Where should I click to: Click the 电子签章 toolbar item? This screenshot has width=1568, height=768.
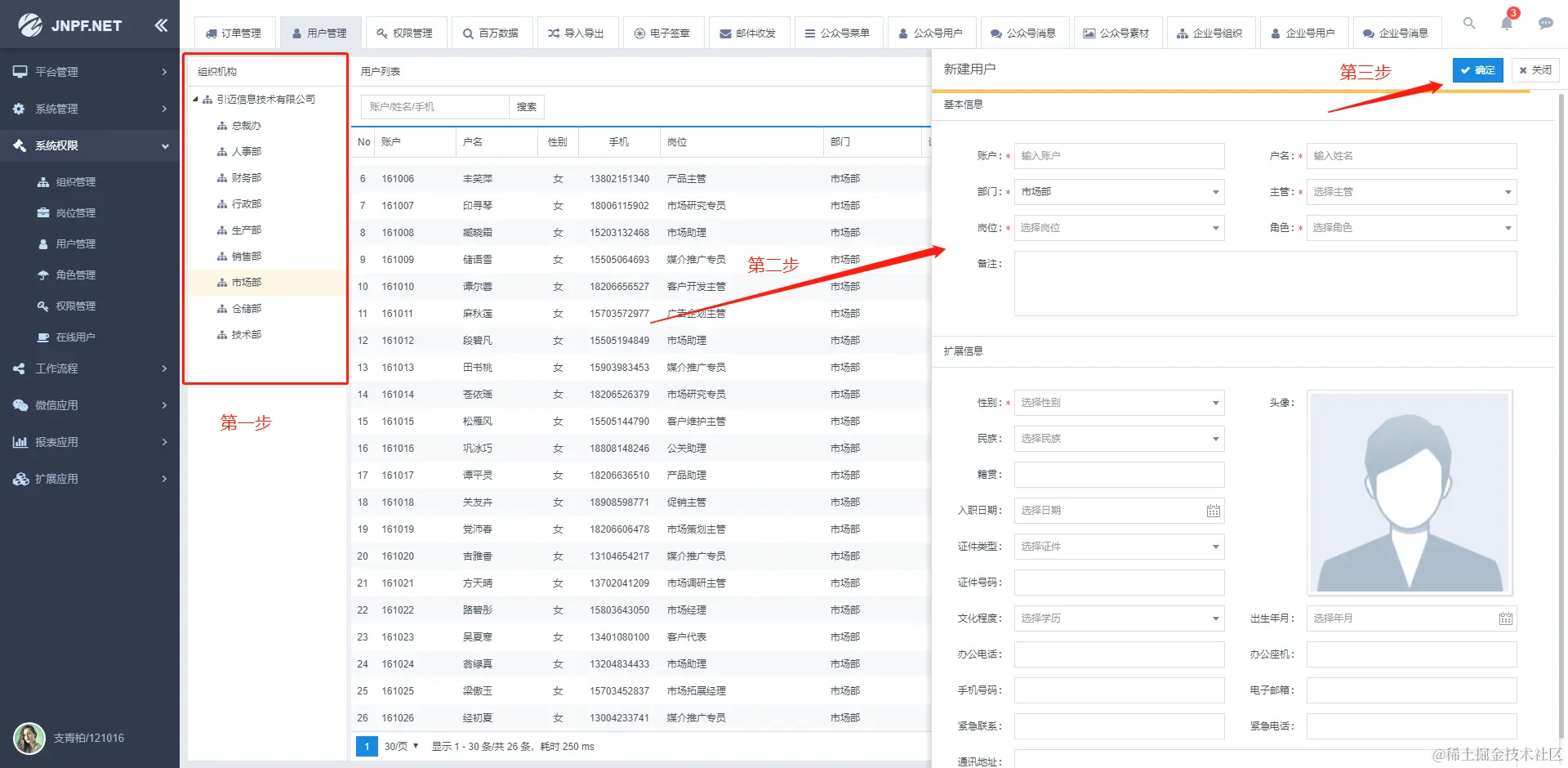[x=664, y=33]
